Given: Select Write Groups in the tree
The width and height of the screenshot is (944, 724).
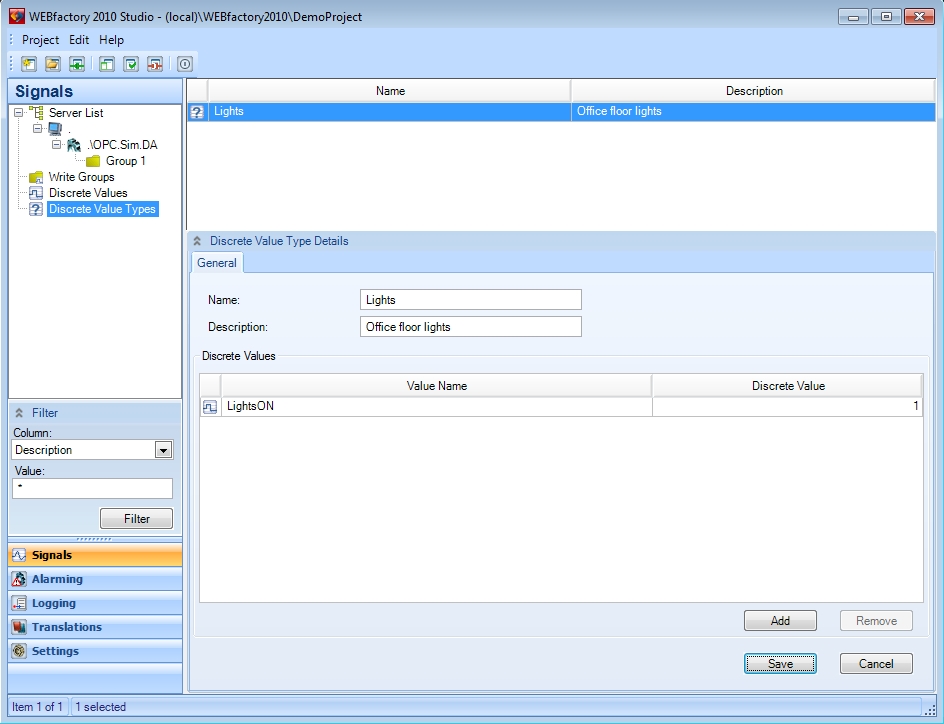Looking at the screenshot, I should pos(81,177).
